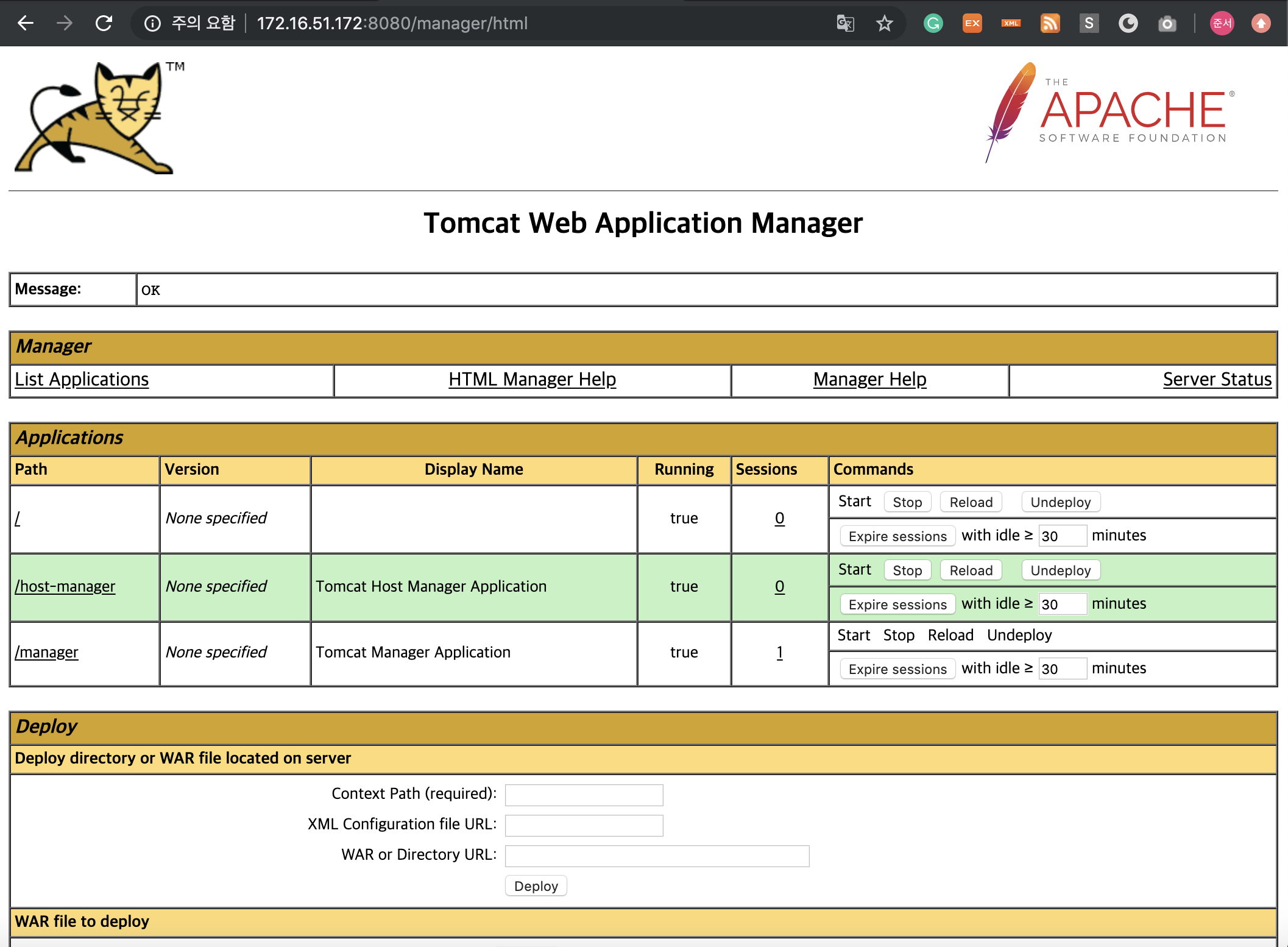Focus the idle minutes field for /host-manager
Viewport: 1288px width, 947px height.
pyautogui.click(x=1063, y=604)
